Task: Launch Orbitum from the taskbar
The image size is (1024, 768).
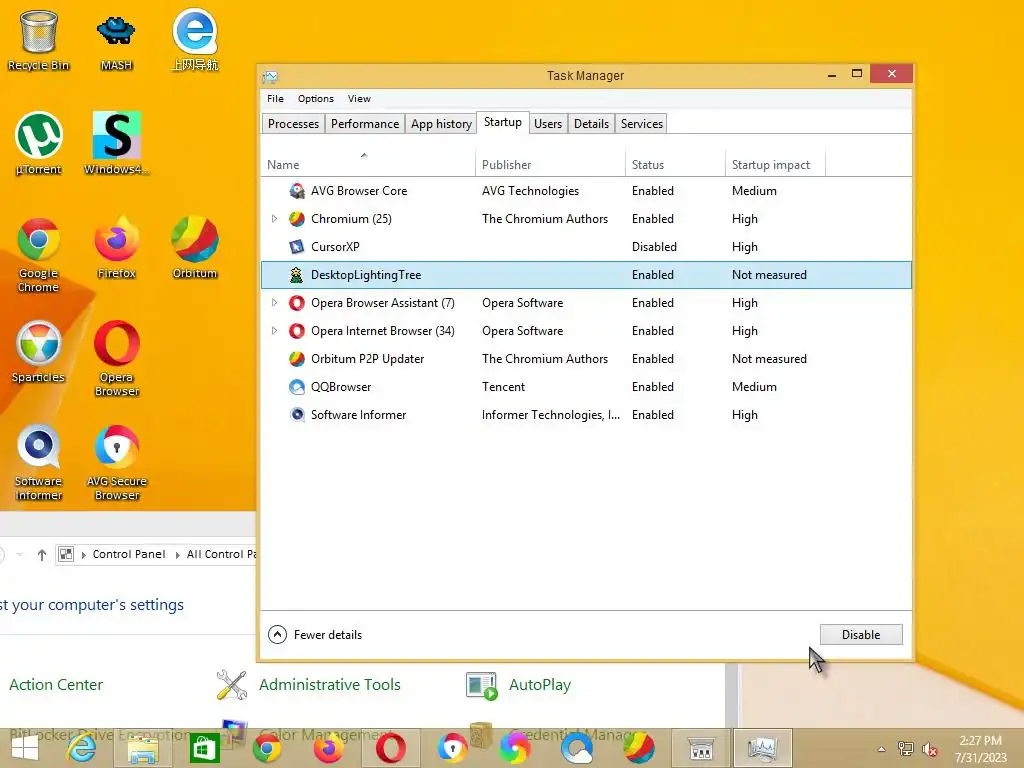Action: tap(638, 748)
